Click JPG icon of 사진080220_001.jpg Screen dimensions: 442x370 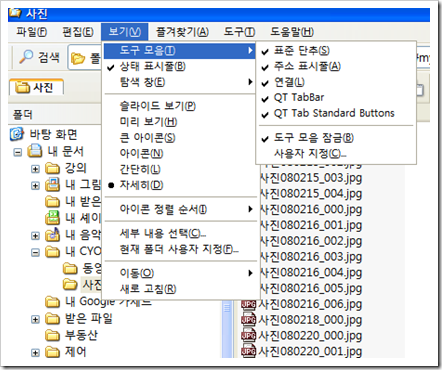pos(249,351)
